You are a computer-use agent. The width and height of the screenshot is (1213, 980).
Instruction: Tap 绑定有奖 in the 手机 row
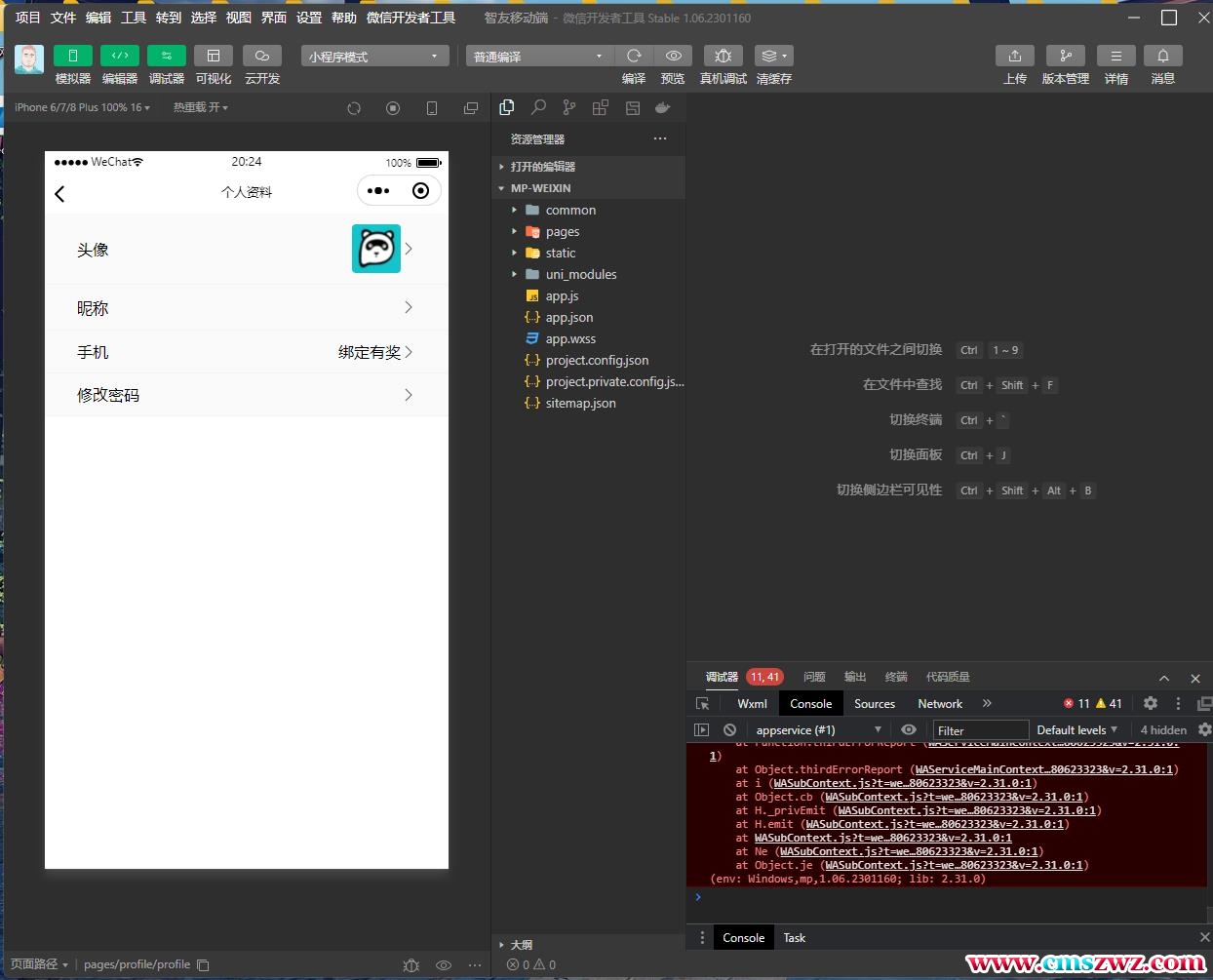tap(370, 352)
